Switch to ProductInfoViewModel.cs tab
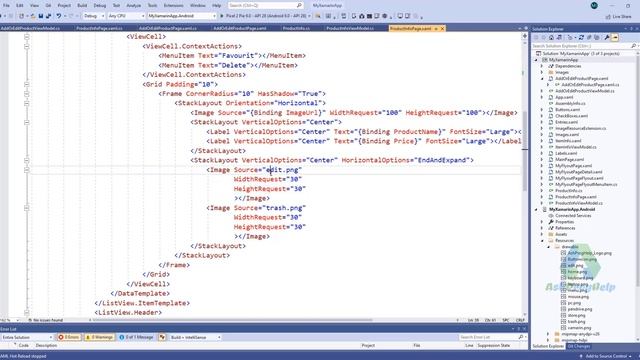 (x=350, y=28)
